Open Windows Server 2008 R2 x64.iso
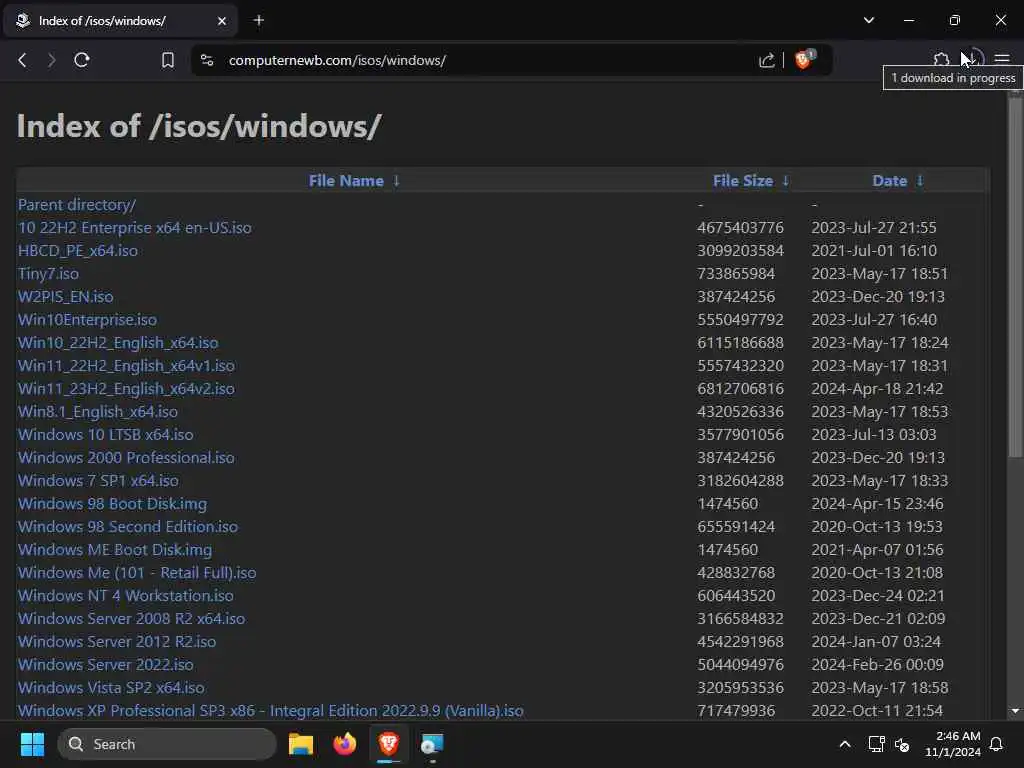The width and height of the screenshot is (1024, 768). point(132,618)
